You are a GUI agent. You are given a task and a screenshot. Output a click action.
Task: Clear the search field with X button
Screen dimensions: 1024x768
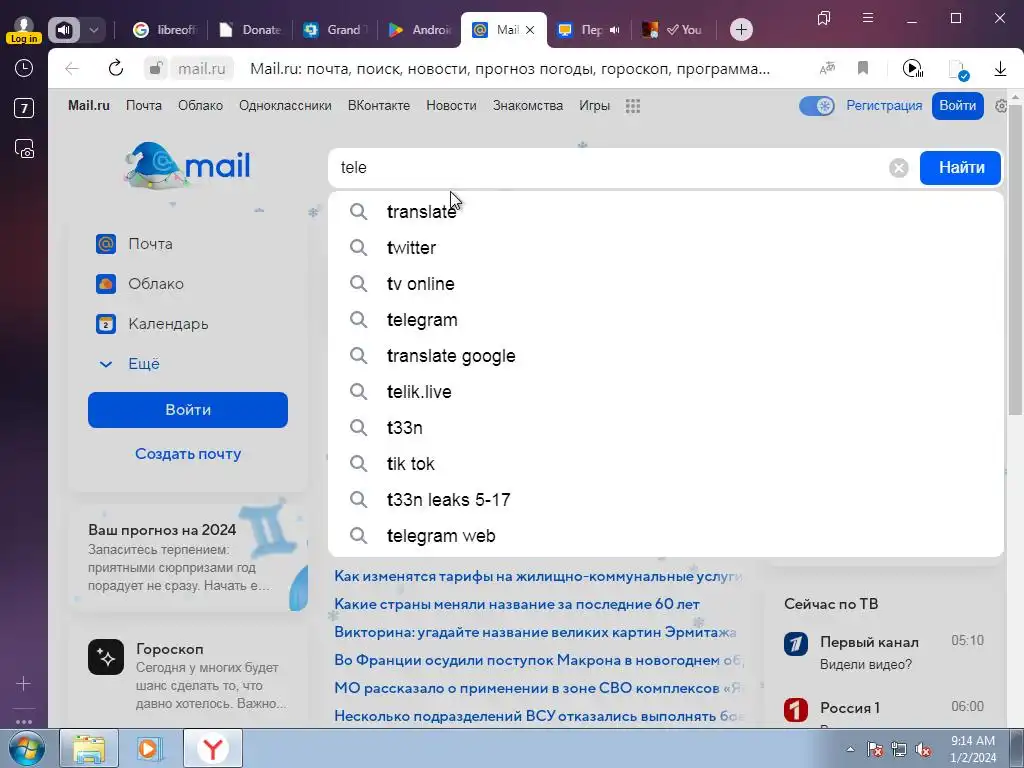tap(899, 168)
